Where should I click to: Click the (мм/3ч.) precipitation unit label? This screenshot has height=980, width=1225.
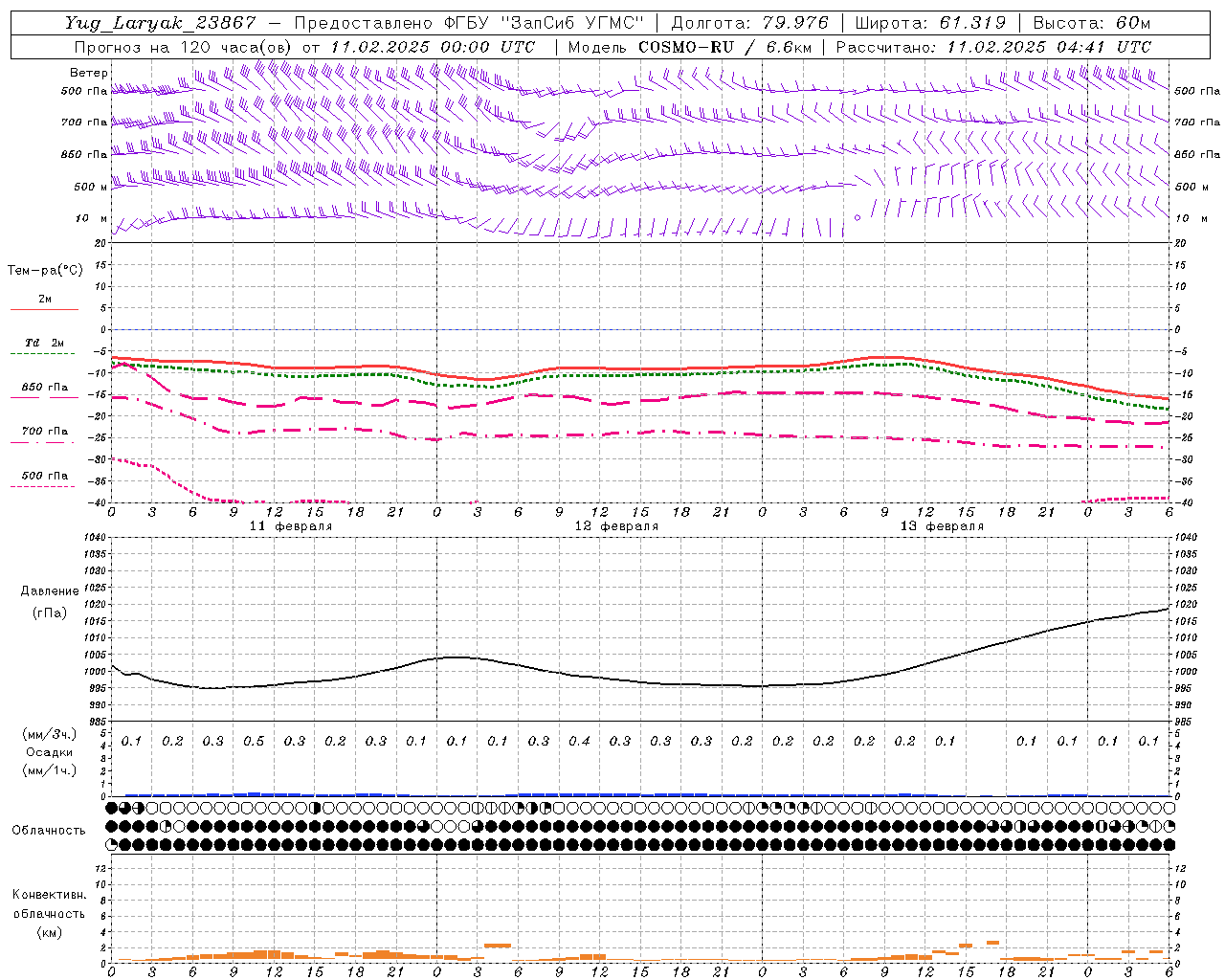[x=51, y=734]
